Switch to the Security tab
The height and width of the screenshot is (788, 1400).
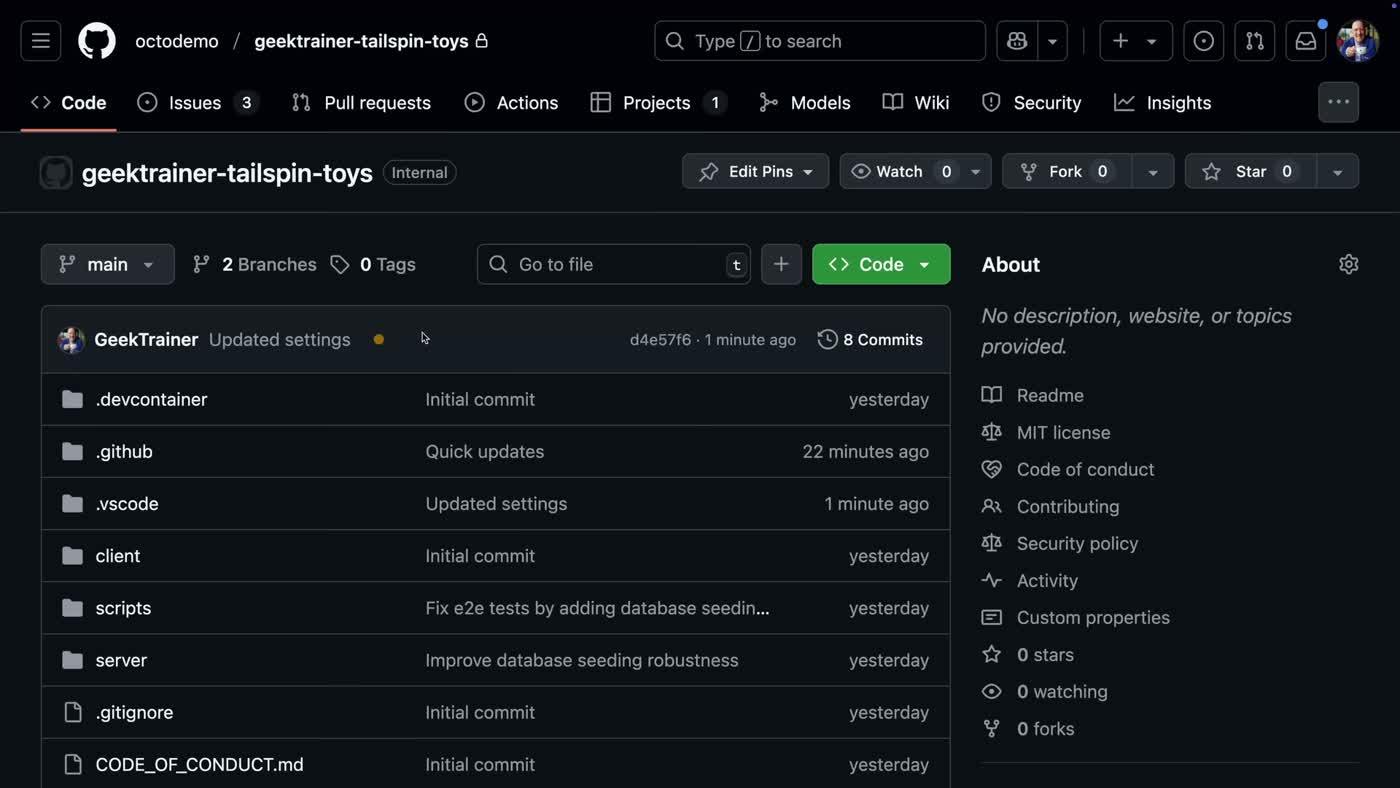[x=1032, y=102]
